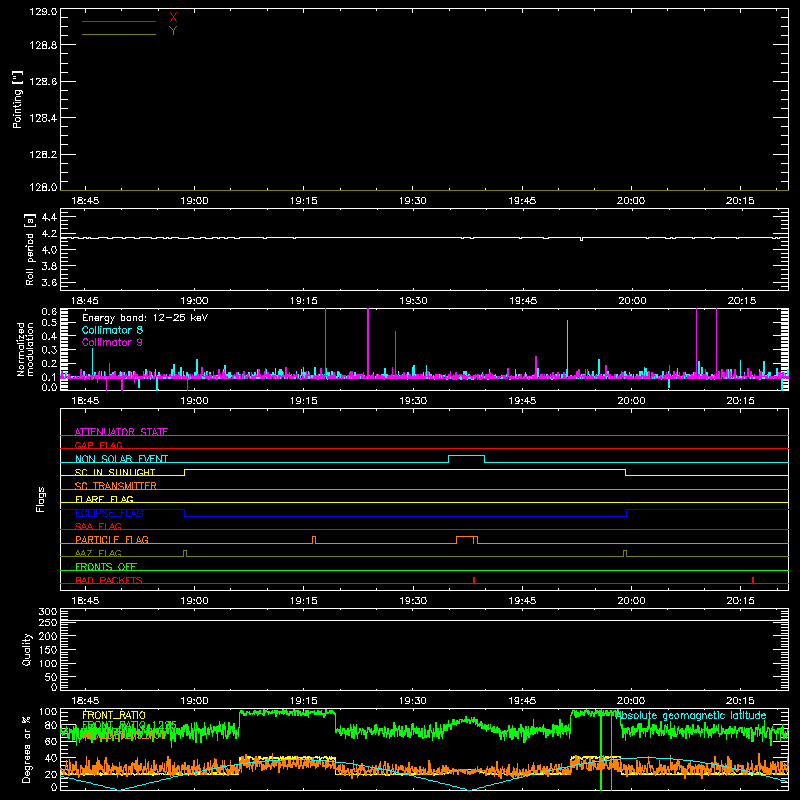Select the ECLIPSE_FLAG flag label
The width and height of the screenshot is (800, 800).
[x=109, y=513]
